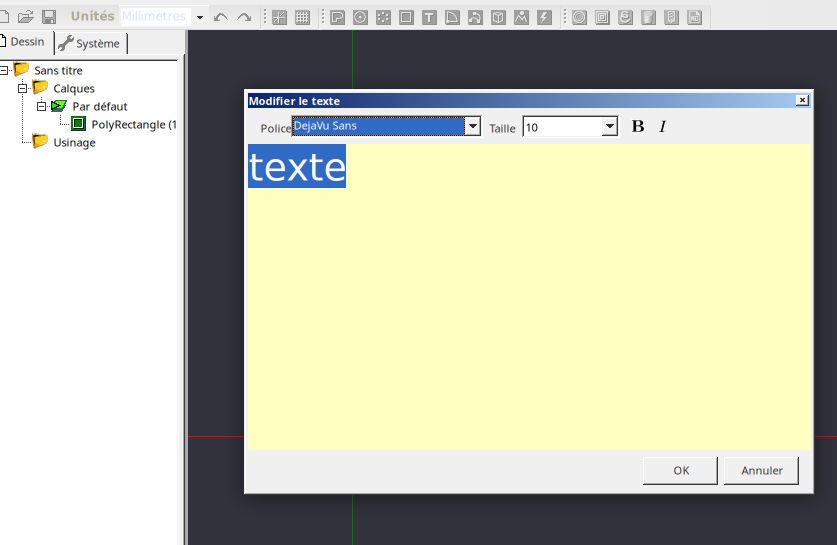Select the Rectangle drawing tool icon
The height and width of the screenshot is (545, 837).
click(406, 17)
